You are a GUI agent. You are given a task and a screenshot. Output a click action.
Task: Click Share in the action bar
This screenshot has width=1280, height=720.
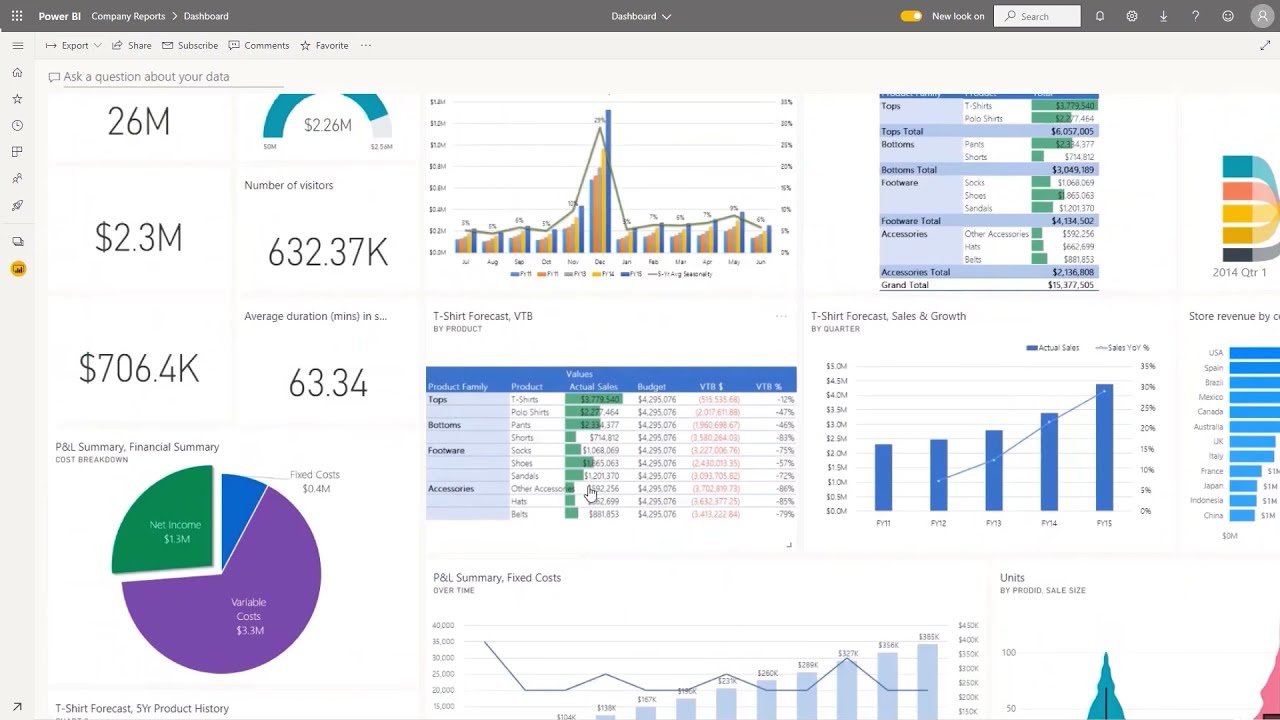coord(132,45)
